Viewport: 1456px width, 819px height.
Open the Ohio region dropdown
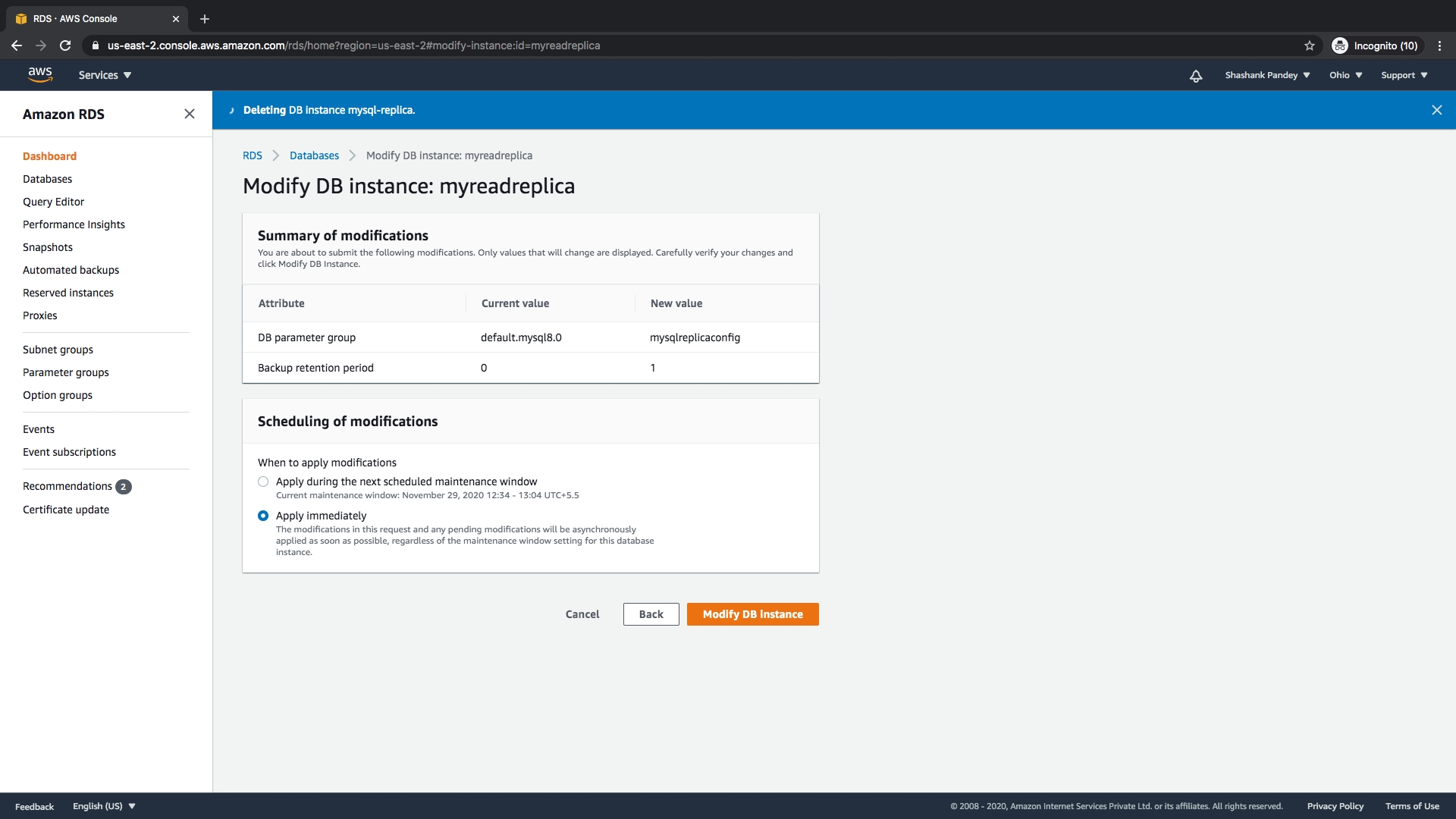(1345, 75)
